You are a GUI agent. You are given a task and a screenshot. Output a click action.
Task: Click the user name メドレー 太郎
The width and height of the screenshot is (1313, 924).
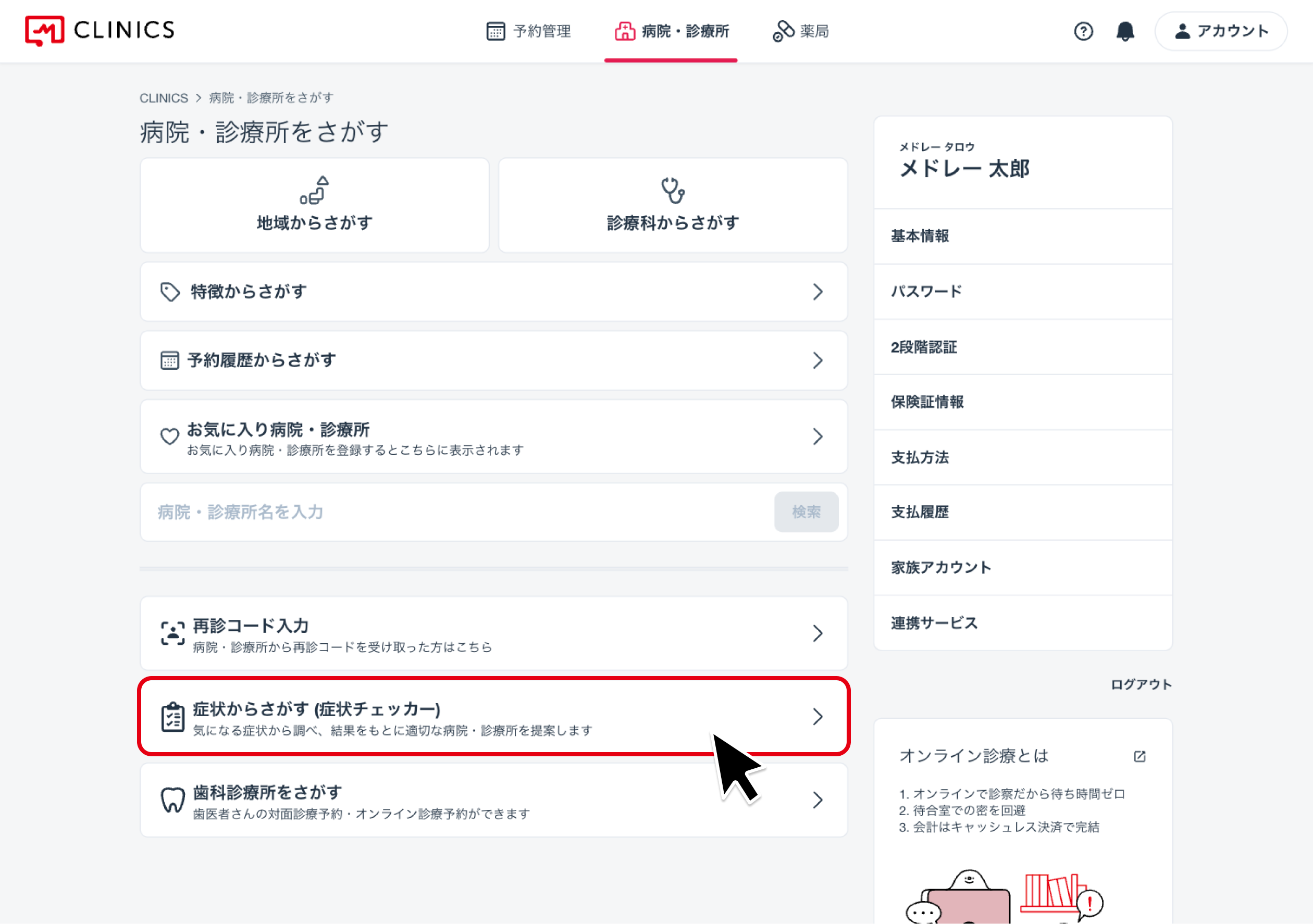coord(965,169)
